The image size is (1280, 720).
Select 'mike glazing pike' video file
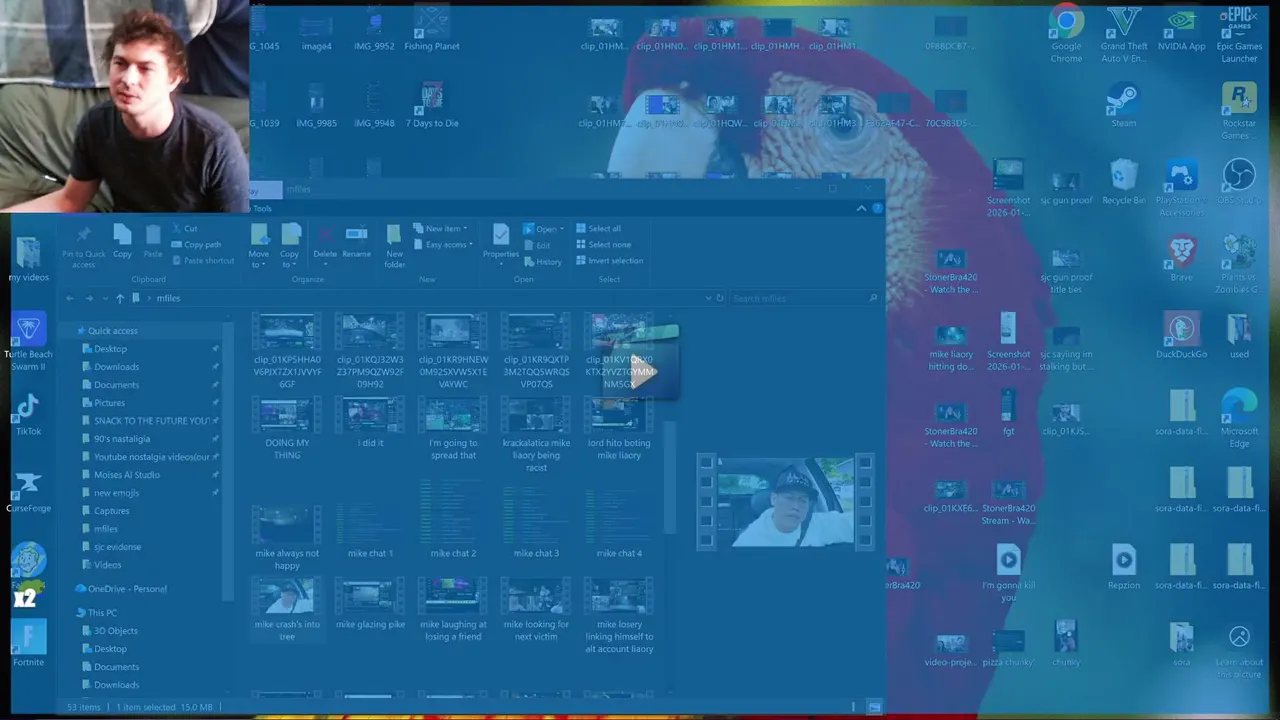pyautogui.click(x=370, y=603)
